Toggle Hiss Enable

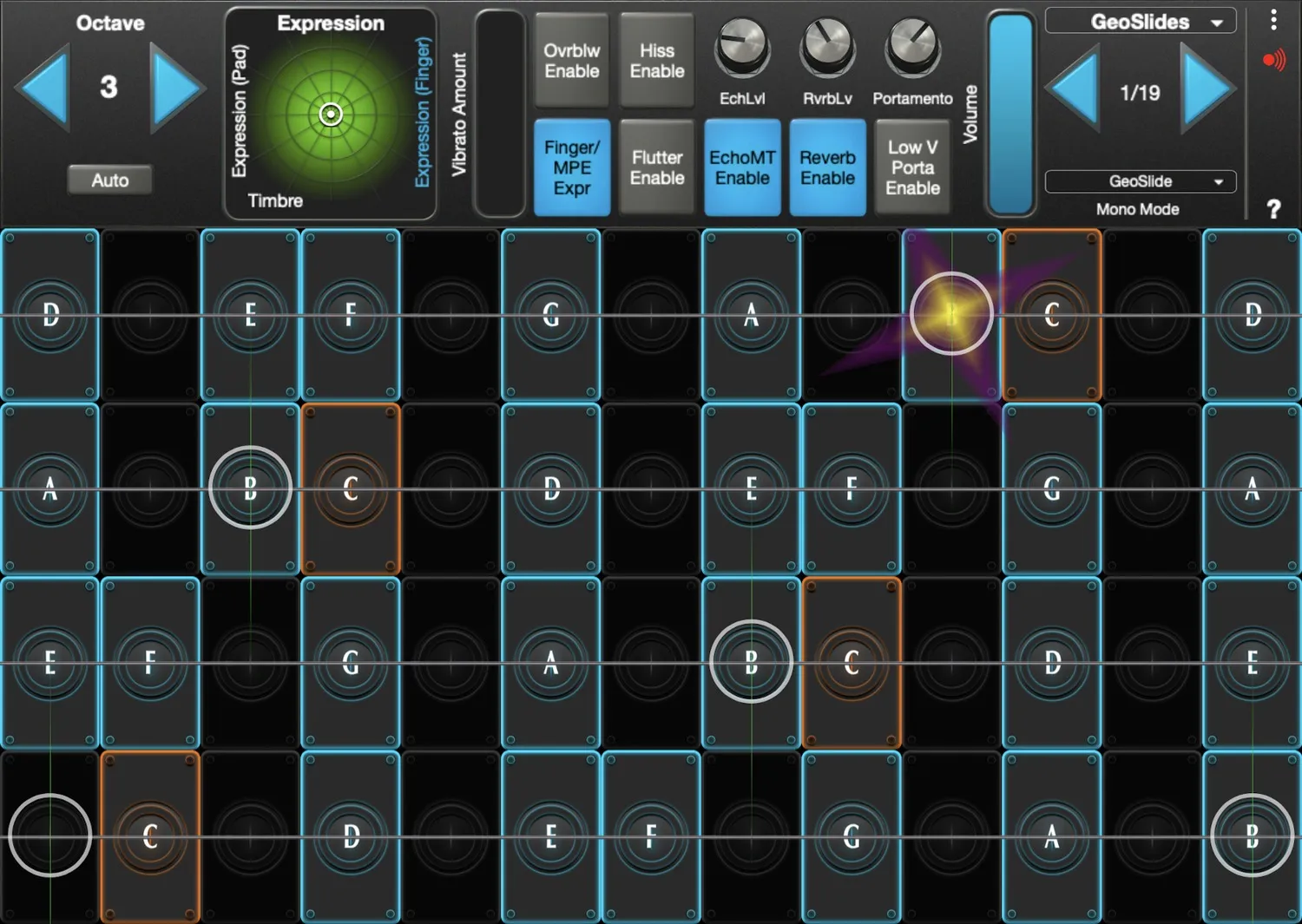pos(657,61)
